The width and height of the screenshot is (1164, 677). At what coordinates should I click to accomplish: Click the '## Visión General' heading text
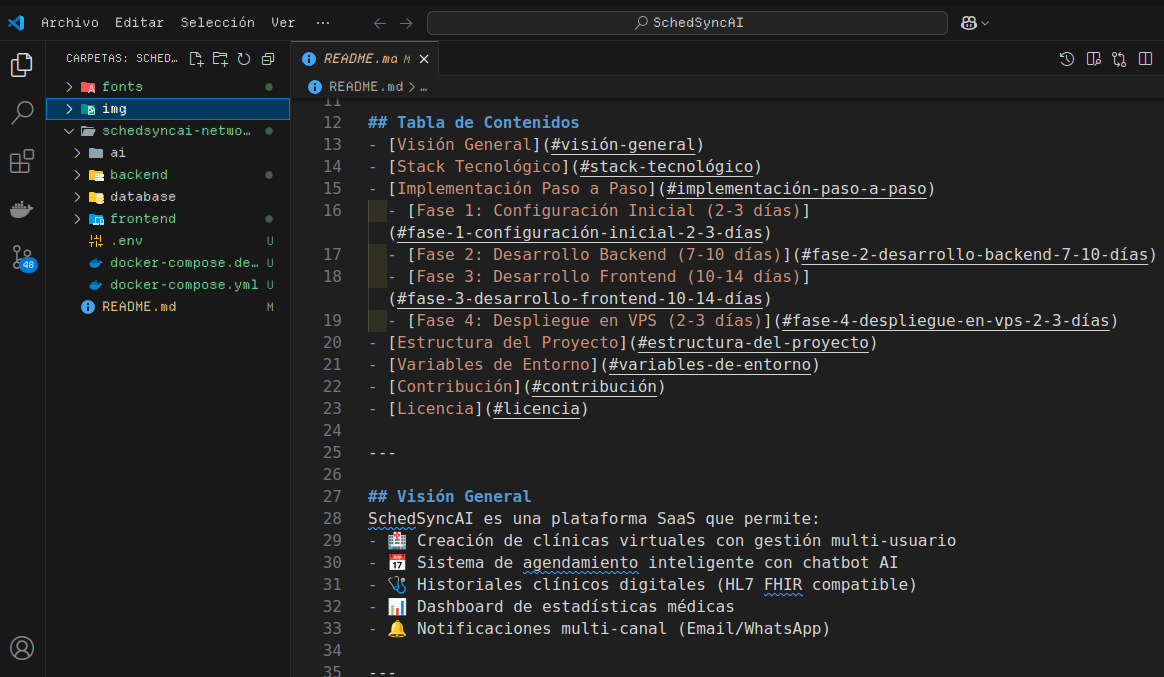click(x=450, y=497)
